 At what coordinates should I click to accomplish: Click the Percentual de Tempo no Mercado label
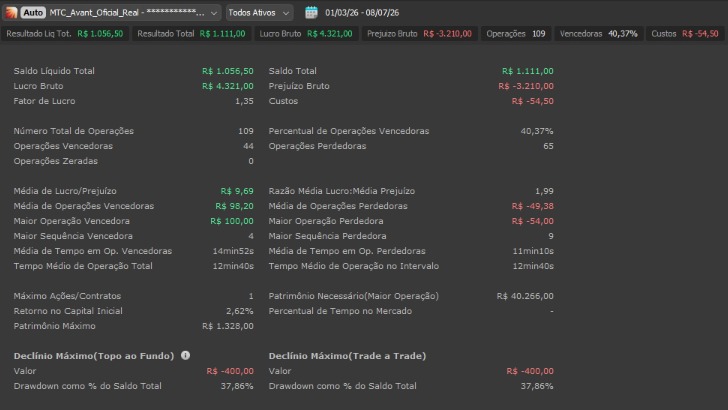pyautogui.click(x=340, y=311)
